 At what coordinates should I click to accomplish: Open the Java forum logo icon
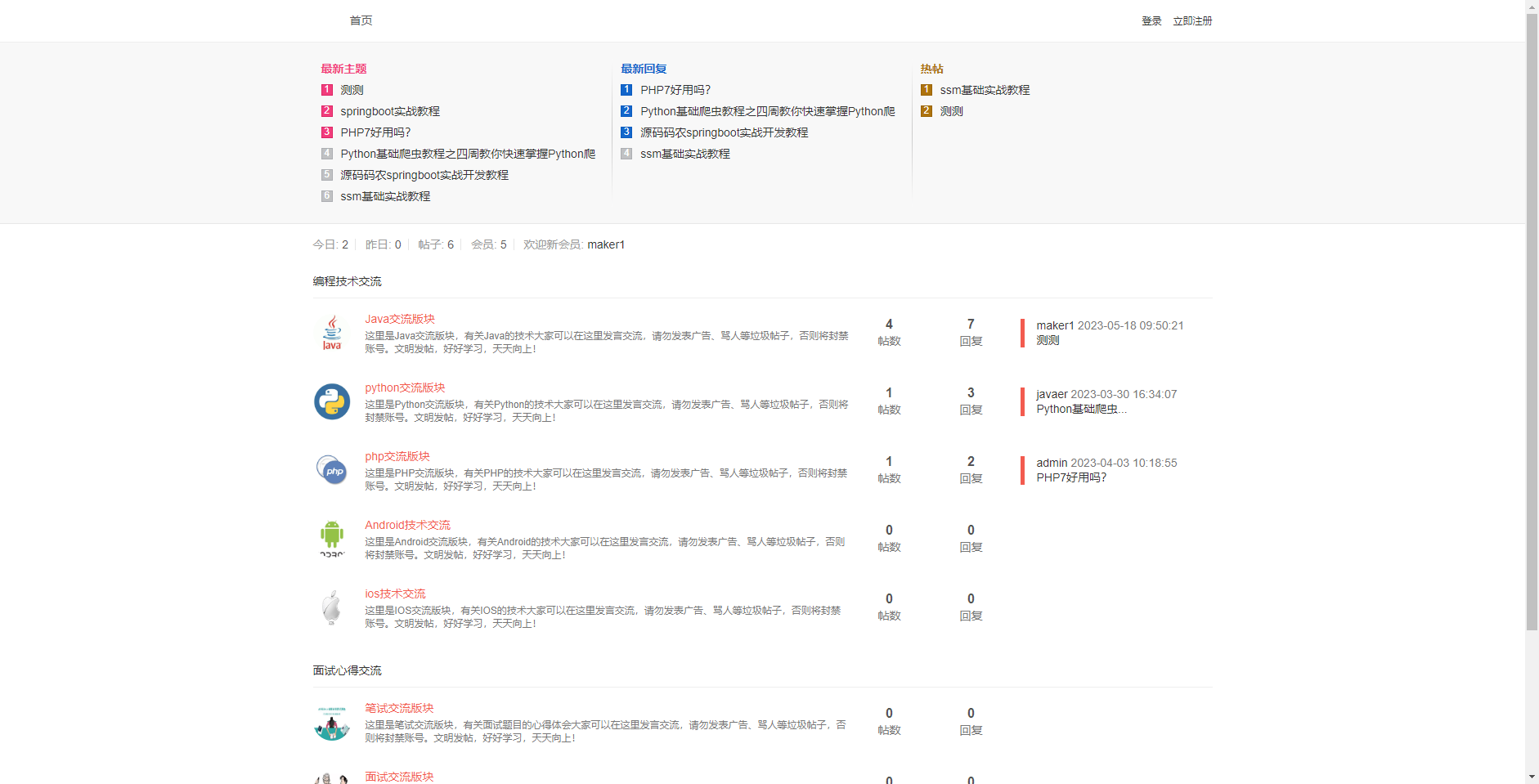[332, 333]
